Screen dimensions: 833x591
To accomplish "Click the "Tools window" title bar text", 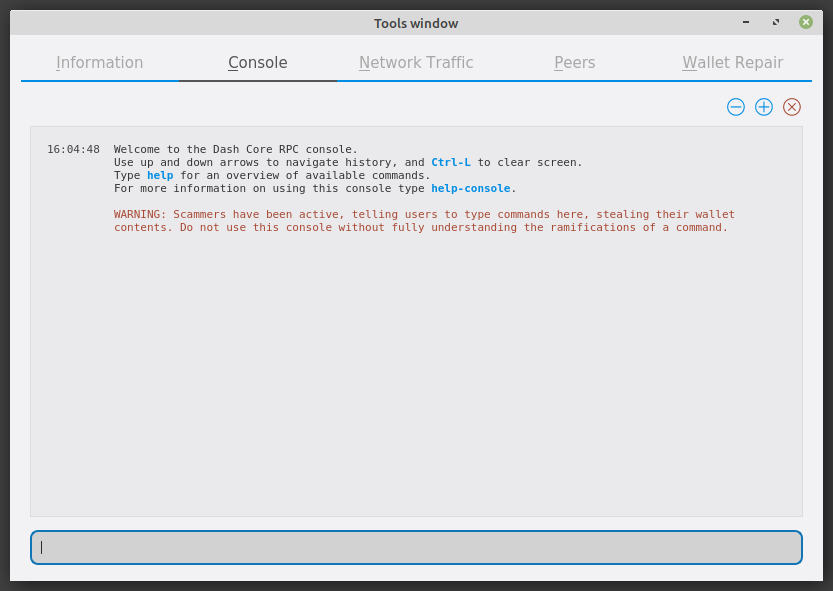I will pyautogui.click(x=416, y=23).
